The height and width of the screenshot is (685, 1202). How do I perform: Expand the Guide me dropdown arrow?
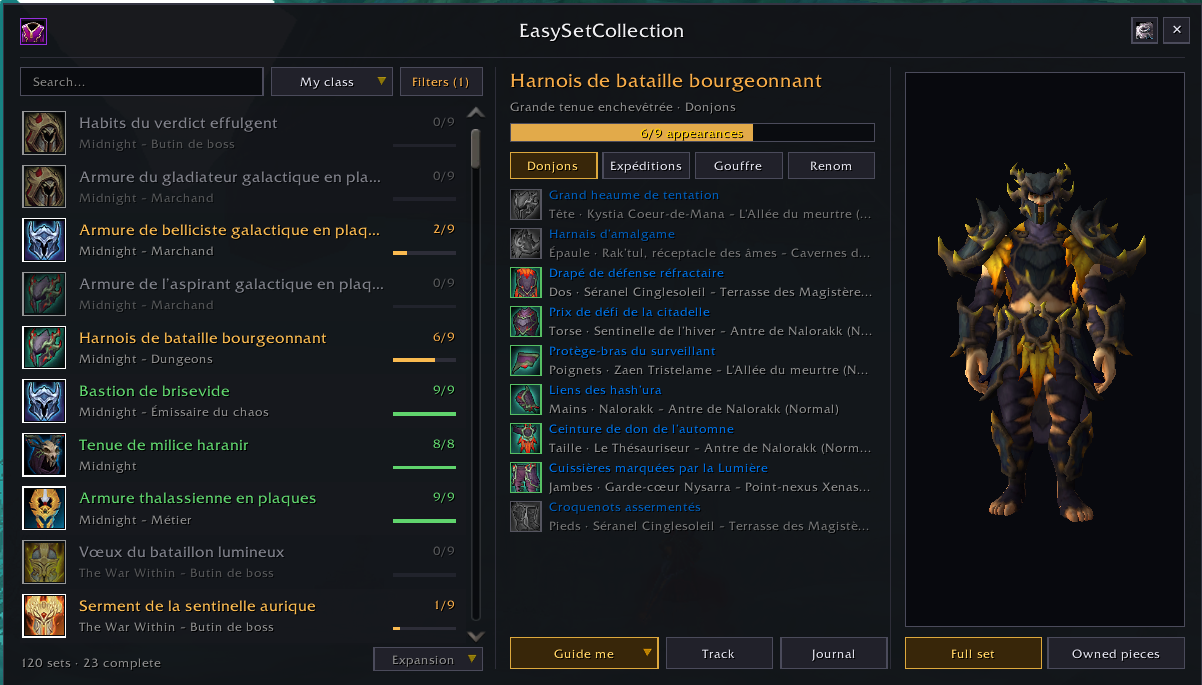click(648, 653)
